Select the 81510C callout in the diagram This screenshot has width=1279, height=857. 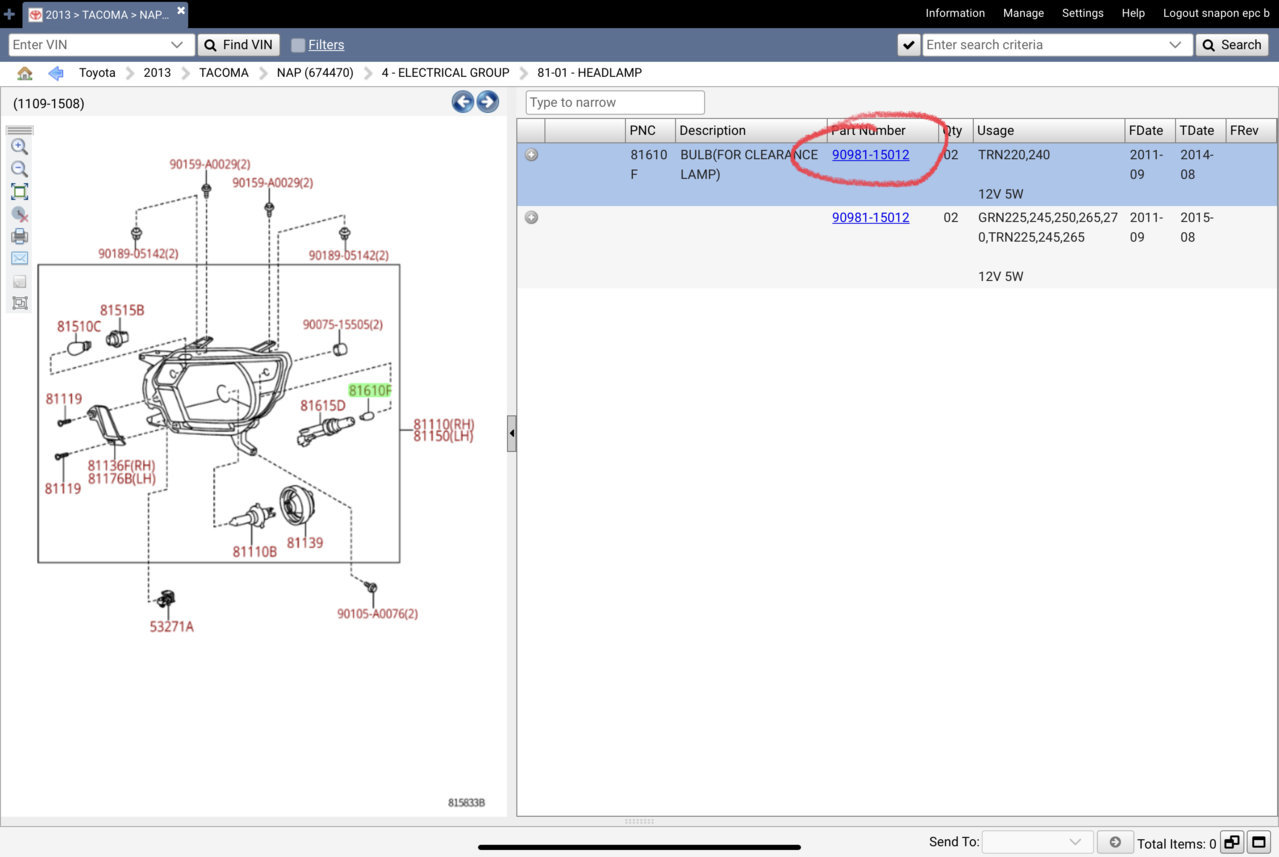79,326
